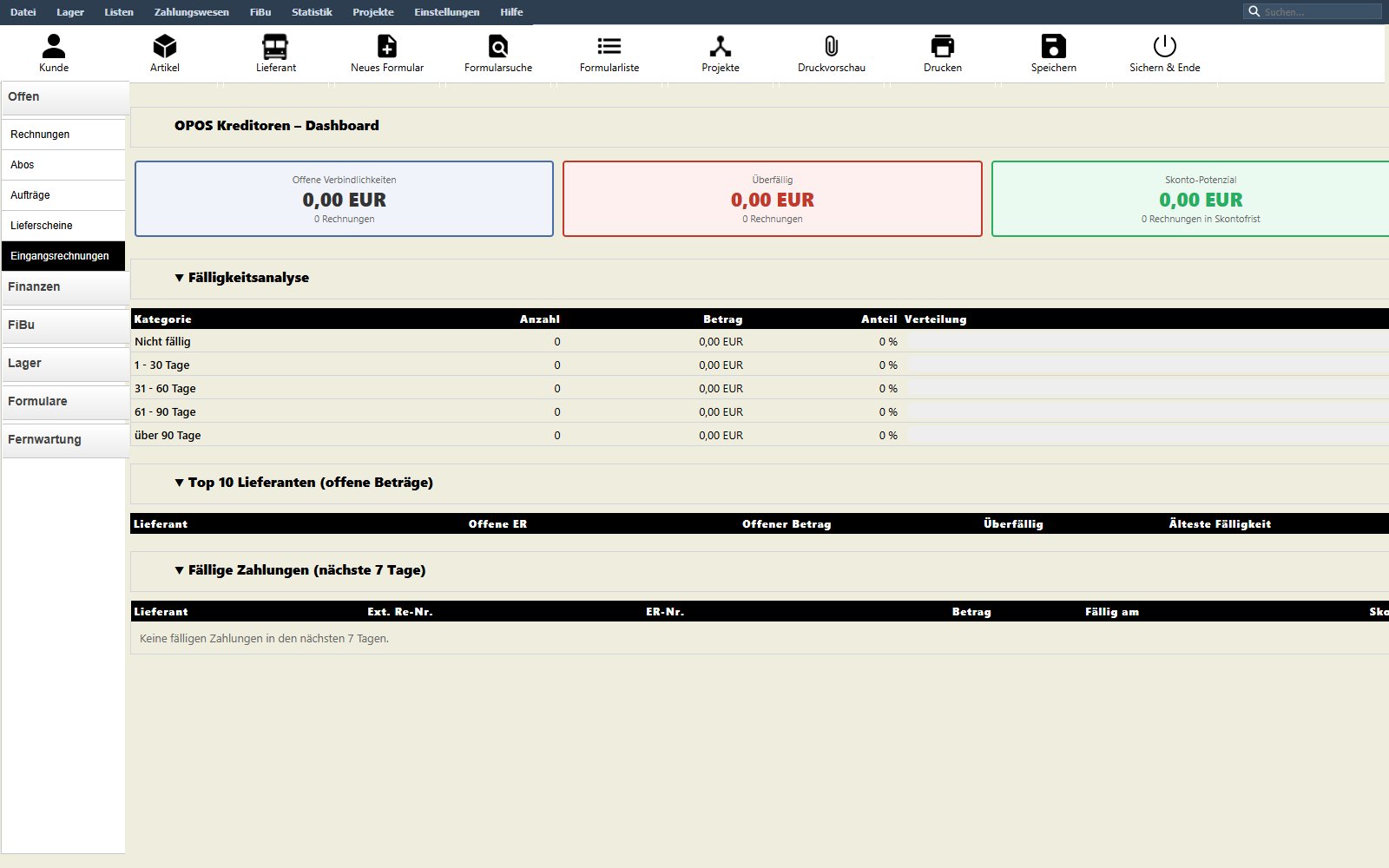
Task: Click the Sichern & Ende power icon
Action: pyautogui.click(x=1165, y=46)
